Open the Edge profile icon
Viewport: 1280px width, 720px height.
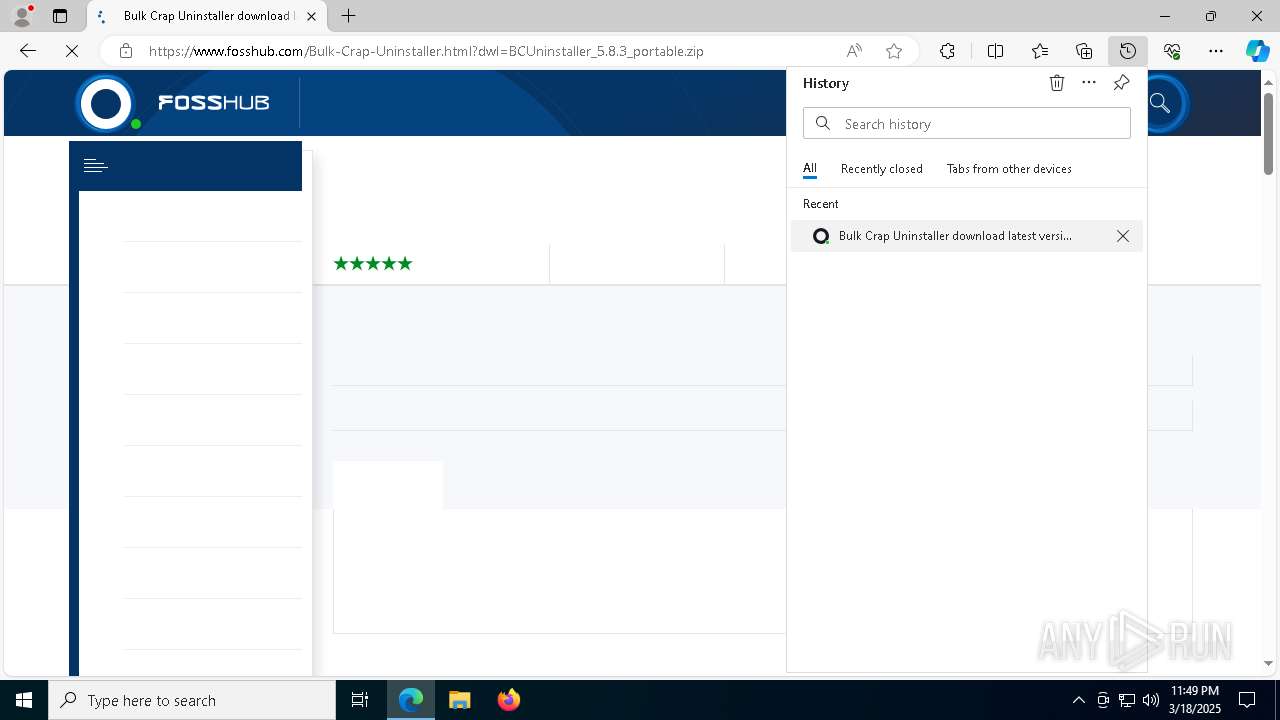22,16
